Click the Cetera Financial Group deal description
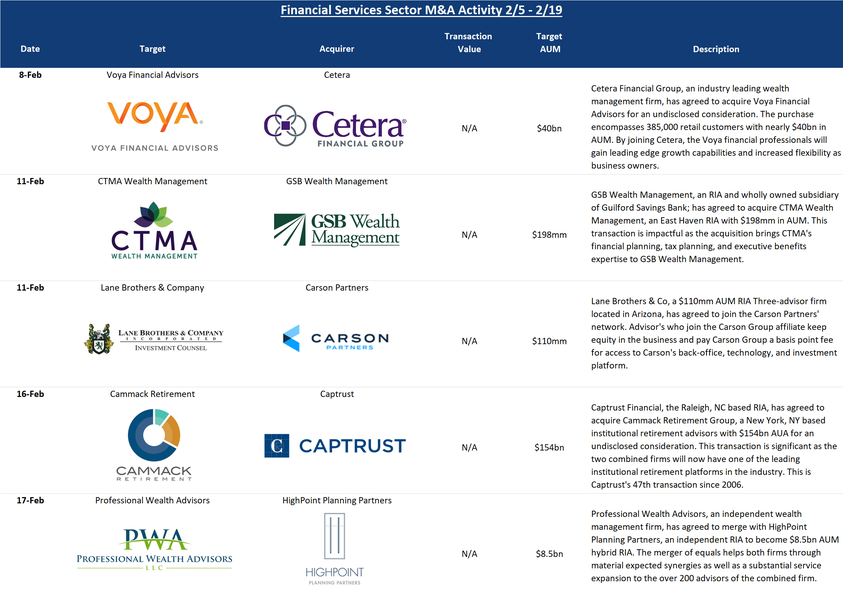 tap(716, 127)
